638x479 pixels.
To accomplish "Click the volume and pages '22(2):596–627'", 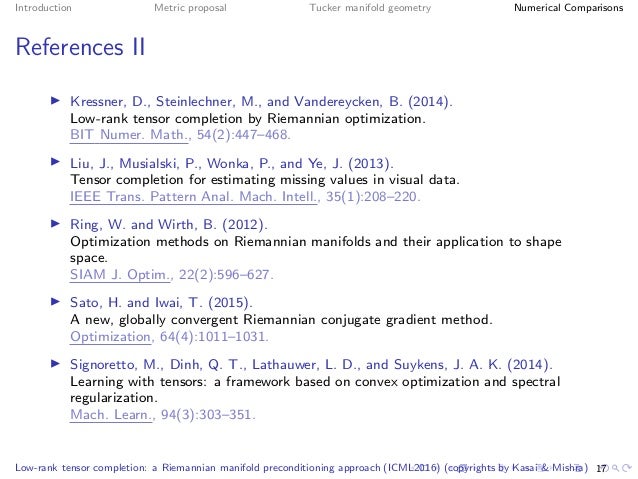I will coord(226,275).
